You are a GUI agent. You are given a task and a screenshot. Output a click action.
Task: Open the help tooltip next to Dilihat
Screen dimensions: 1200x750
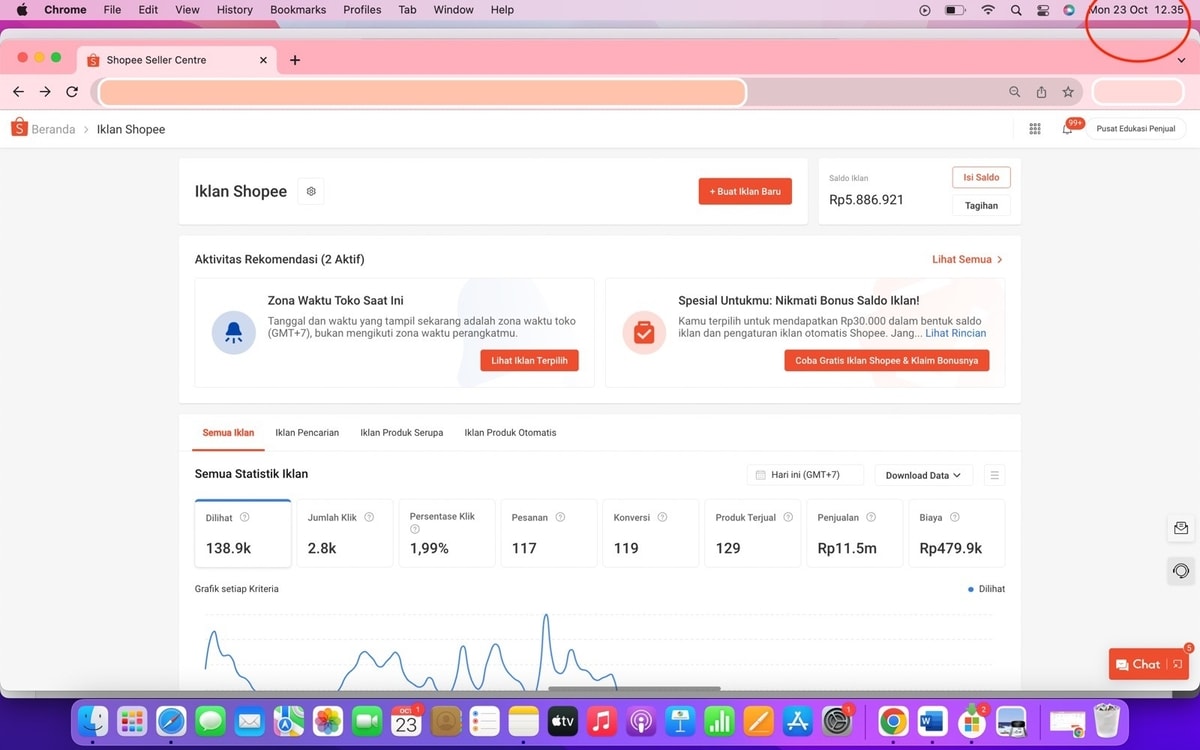click(245, 517)
